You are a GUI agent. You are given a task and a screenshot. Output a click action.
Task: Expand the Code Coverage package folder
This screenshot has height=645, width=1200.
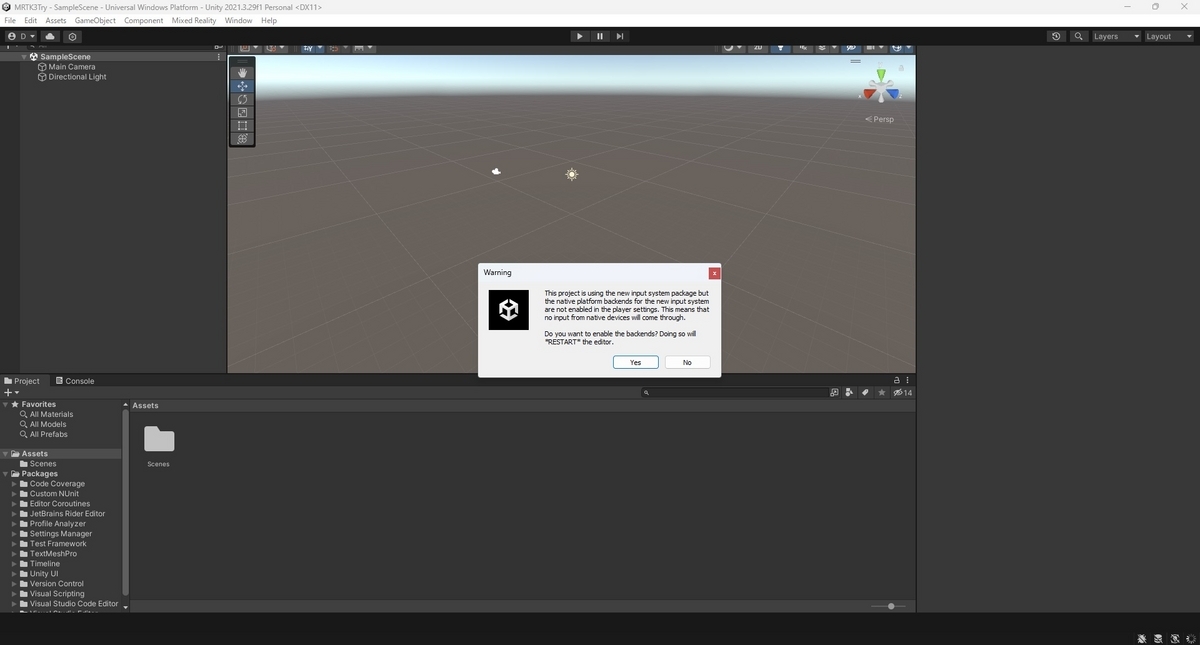[x=14, y=484]
